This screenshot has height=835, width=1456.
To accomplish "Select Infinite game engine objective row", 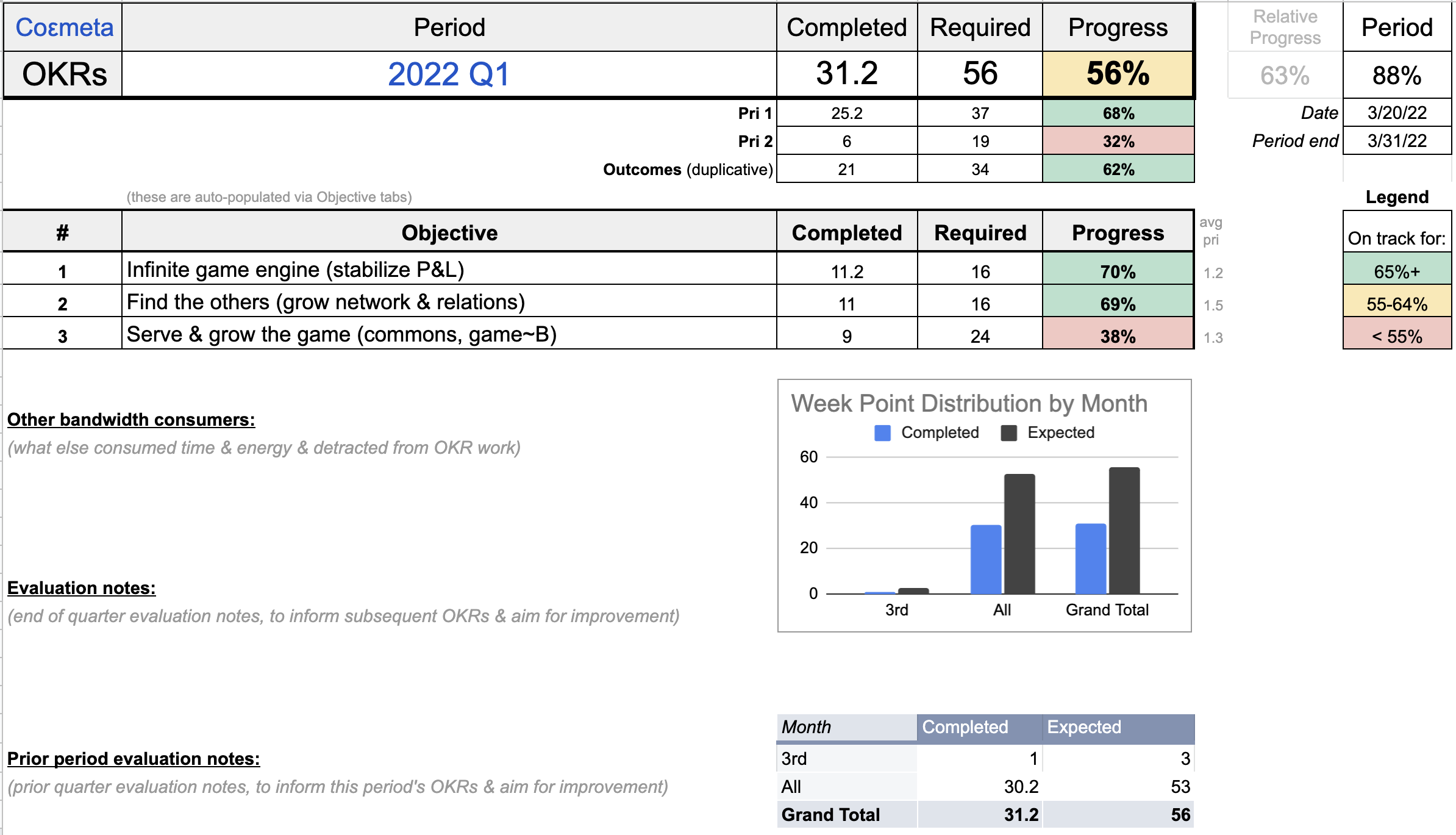I will 295,270.
